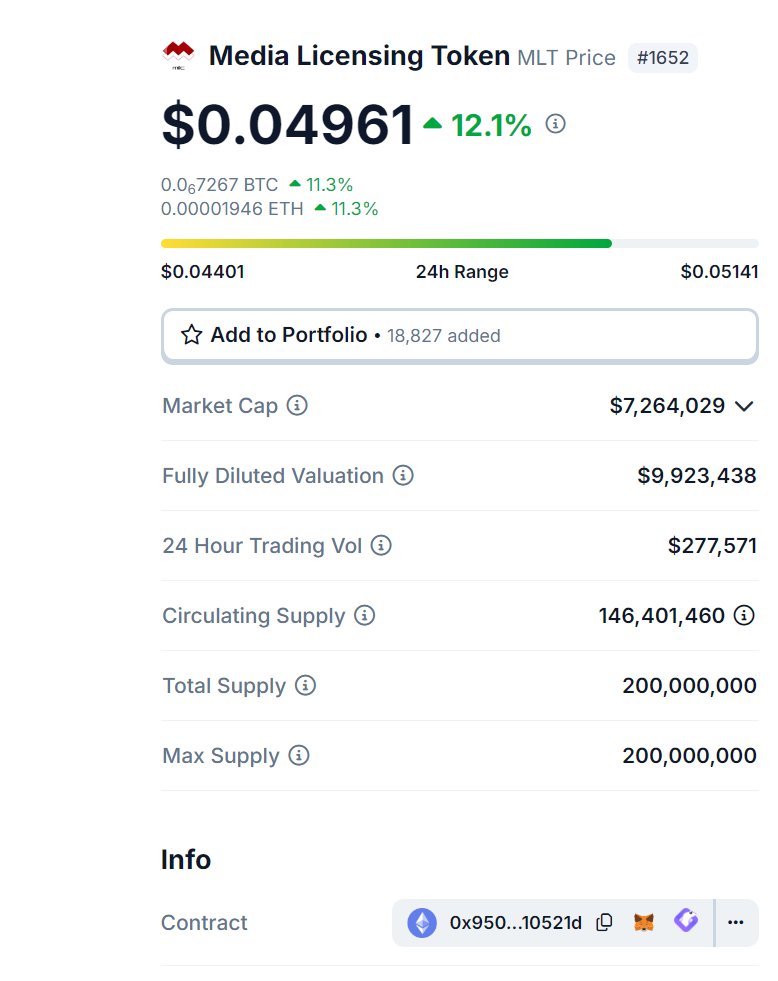
Task: Click the 24h Range label
Action: pyautogui.click(x=462, y=272)
